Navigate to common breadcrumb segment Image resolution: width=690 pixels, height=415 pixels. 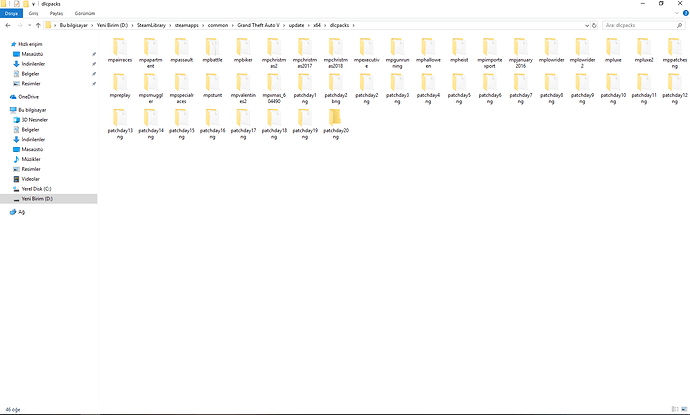point(218,26)
